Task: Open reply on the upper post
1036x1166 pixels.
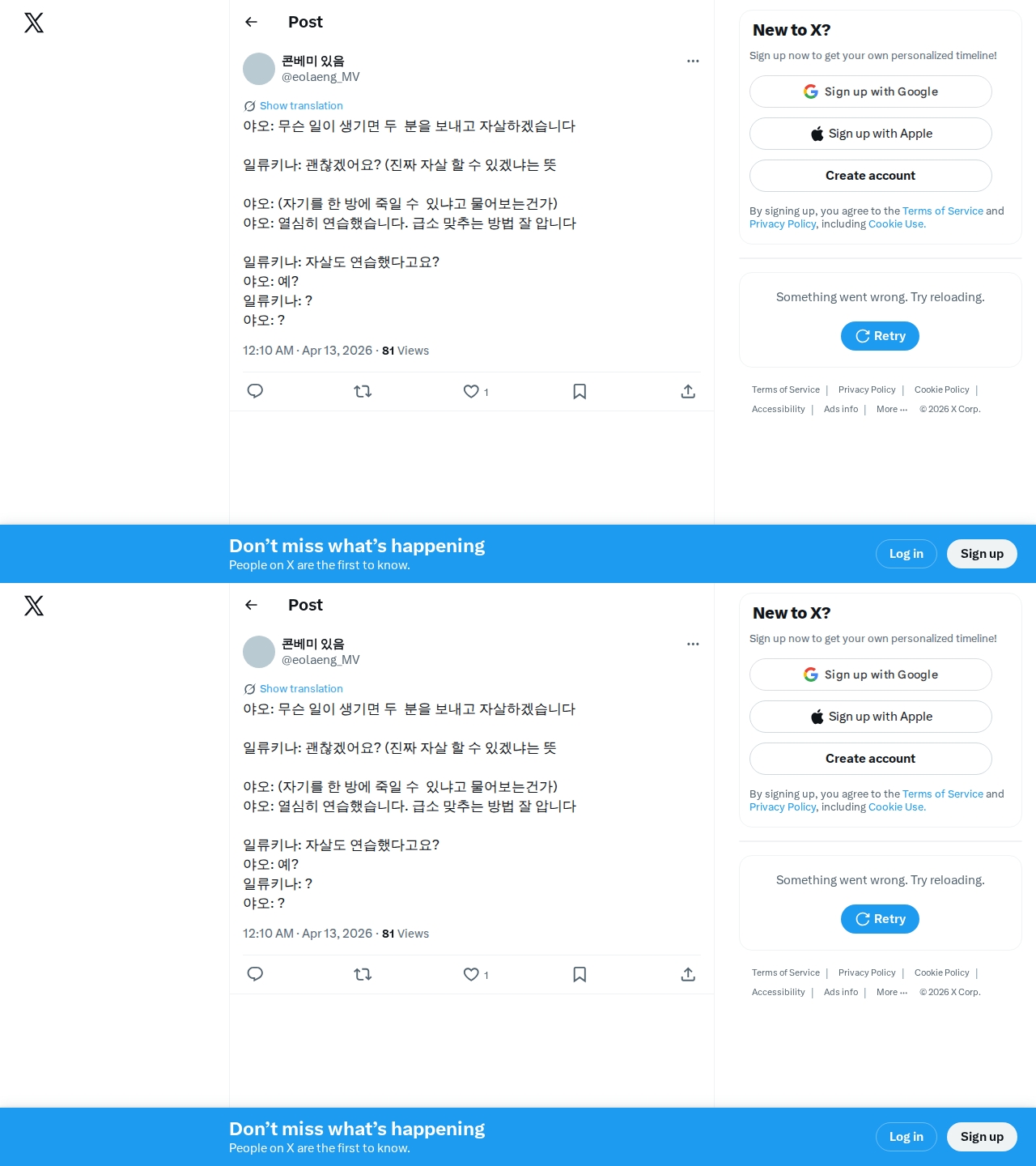Action: (255, 391)
